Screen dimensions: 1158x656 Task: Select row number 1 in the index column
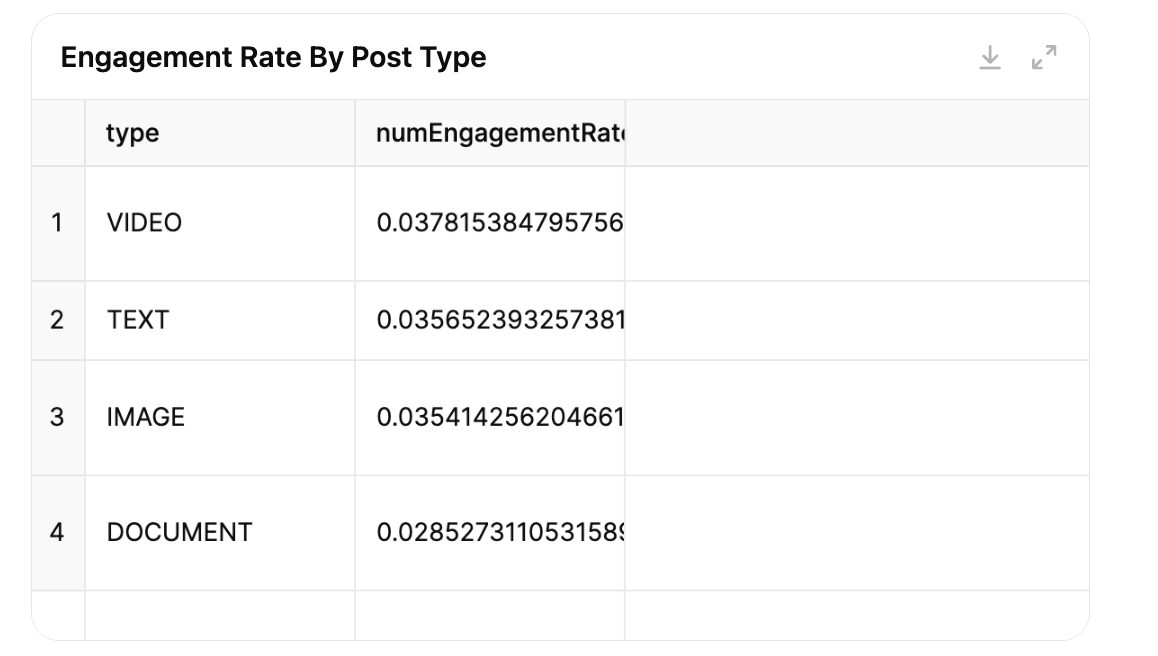click(58, 223)
